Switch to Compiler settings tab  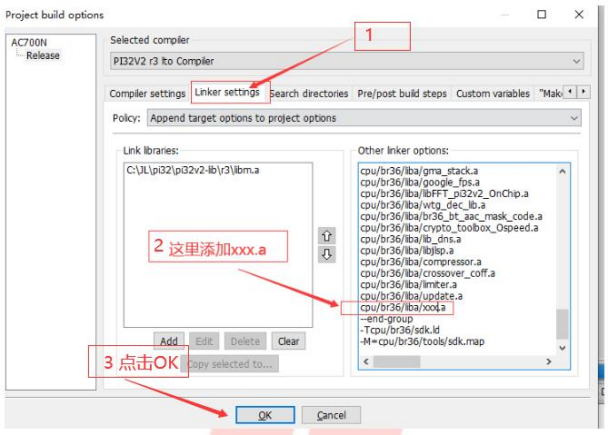147,93
